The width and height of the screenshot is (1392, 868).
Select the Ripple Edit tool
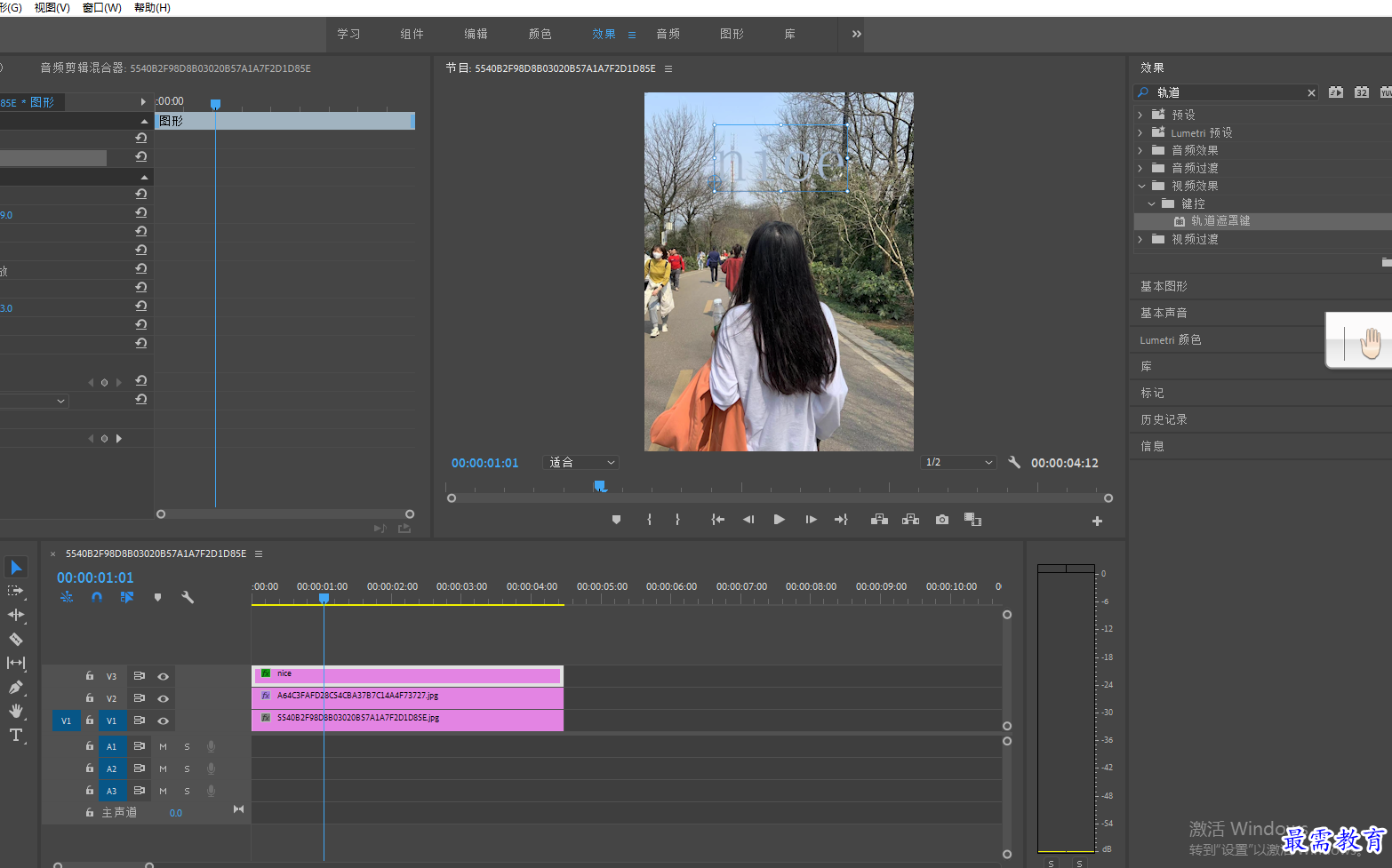(16, 615)
